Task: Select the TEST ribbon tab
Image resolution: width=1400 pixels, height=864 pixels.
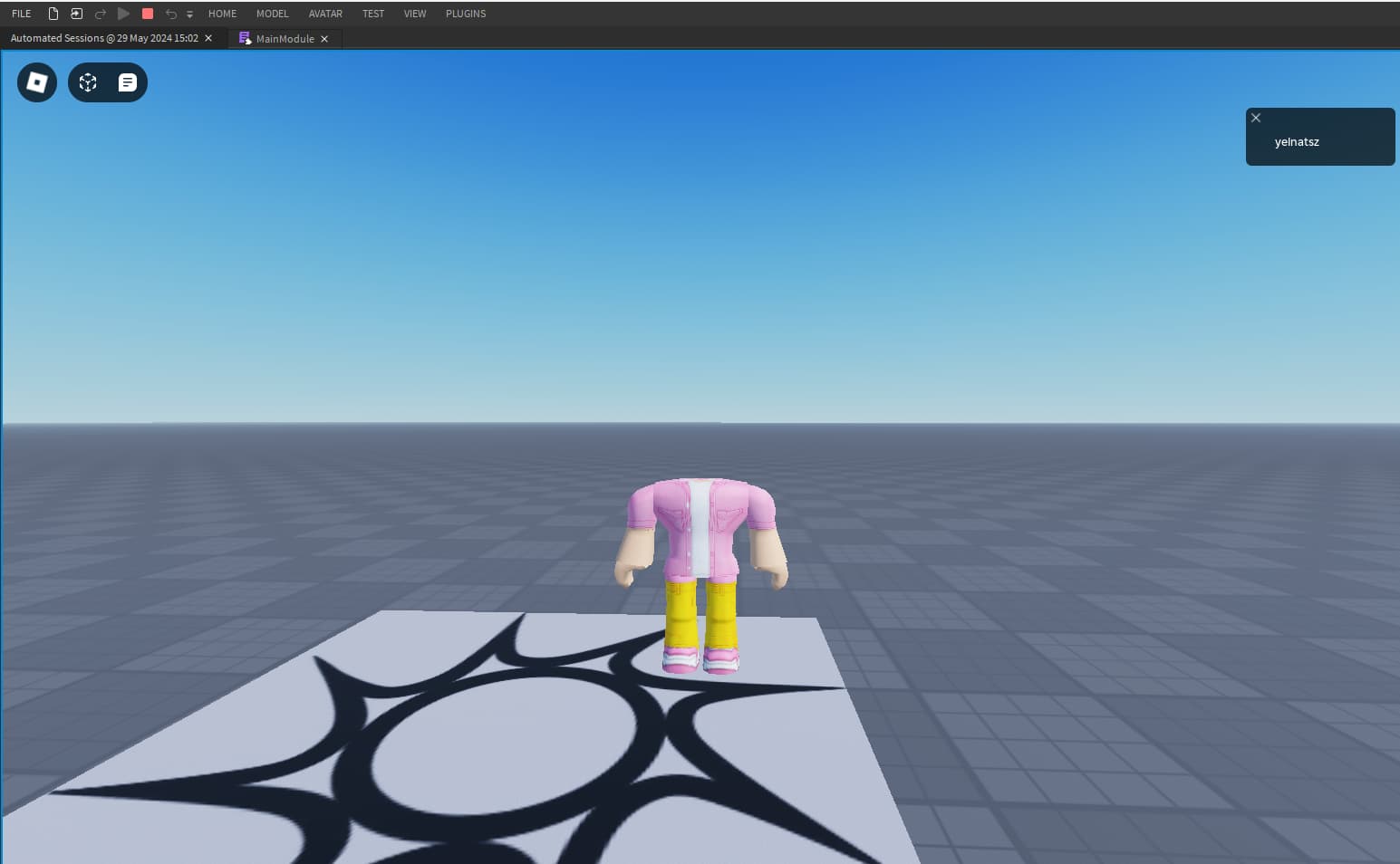Action: pyautogui.click(x=373, y=14)
